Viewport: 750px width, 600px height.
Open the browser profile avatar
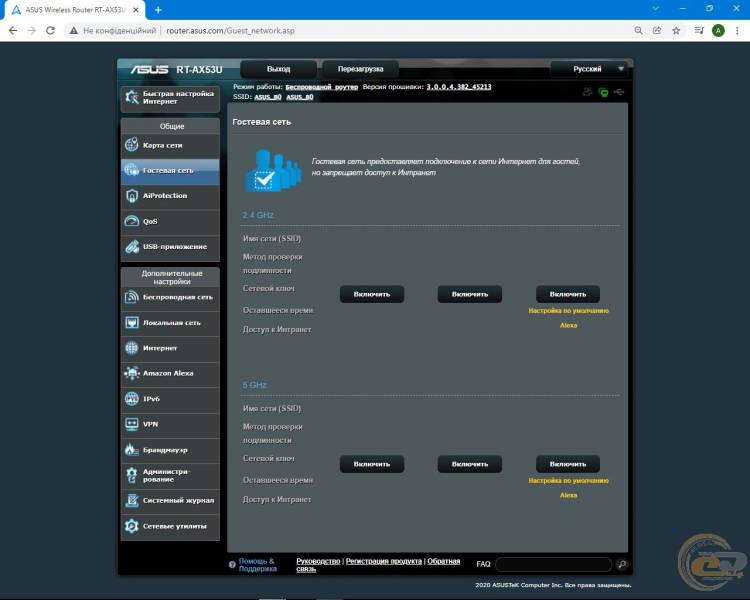pos(718,31)
